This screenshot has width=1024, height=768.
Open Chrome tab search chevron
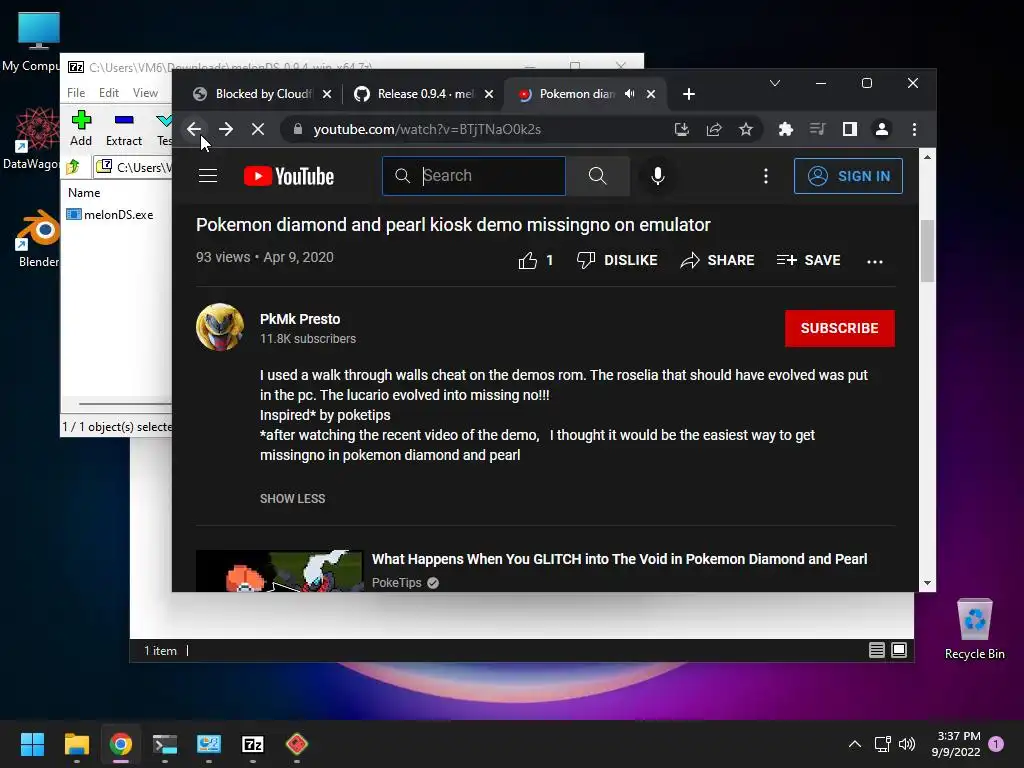[x=775, y=83]
